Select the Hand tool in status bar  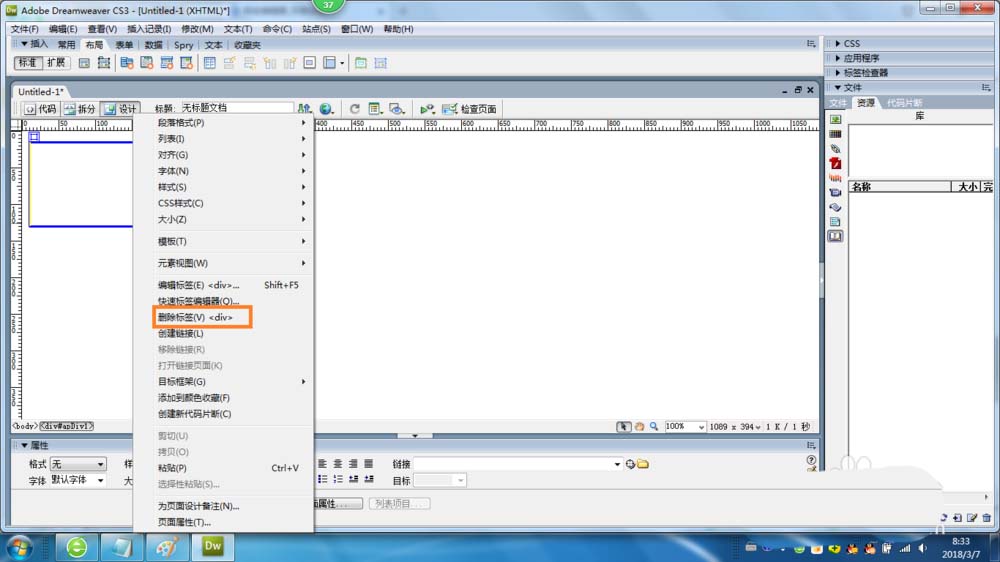point(639,426)
